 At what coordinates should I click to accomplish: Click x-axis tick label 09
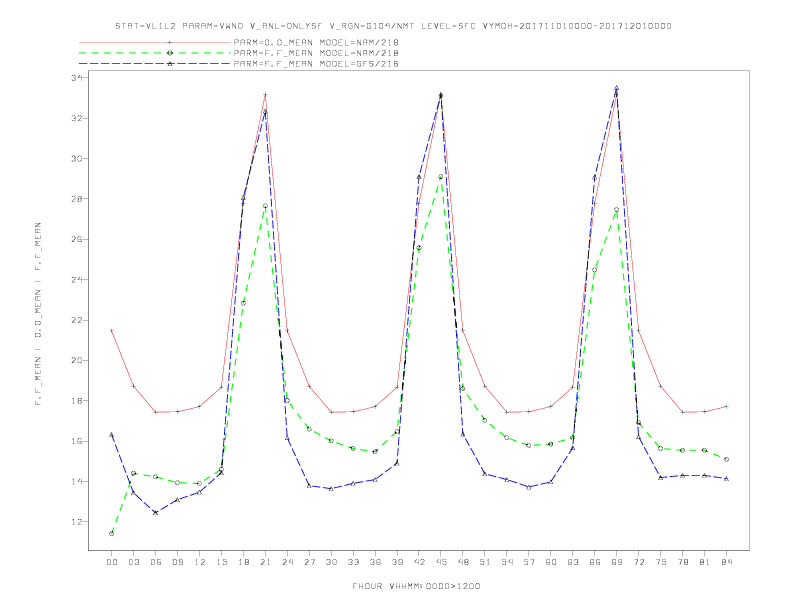[x=178, y=562]
